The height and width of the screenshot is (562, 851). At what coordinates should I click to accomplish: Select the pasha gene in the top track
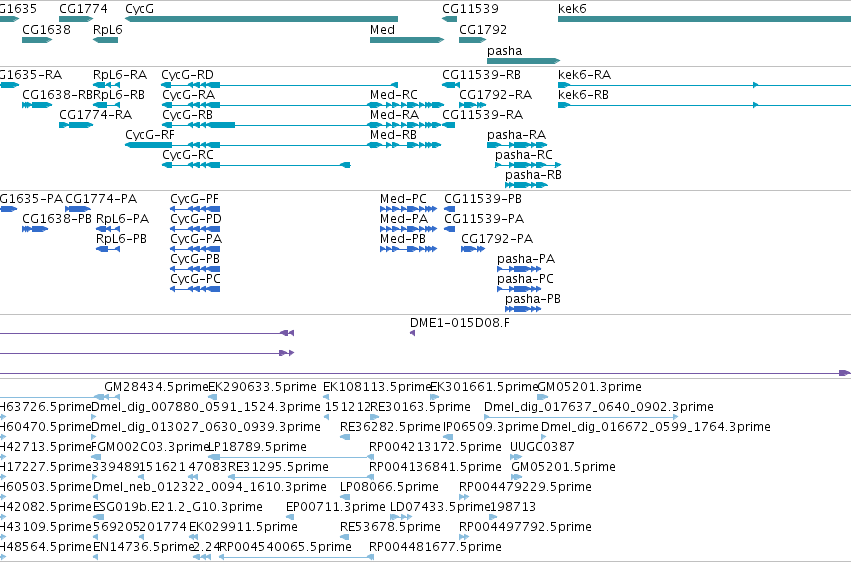coord(523,61)
